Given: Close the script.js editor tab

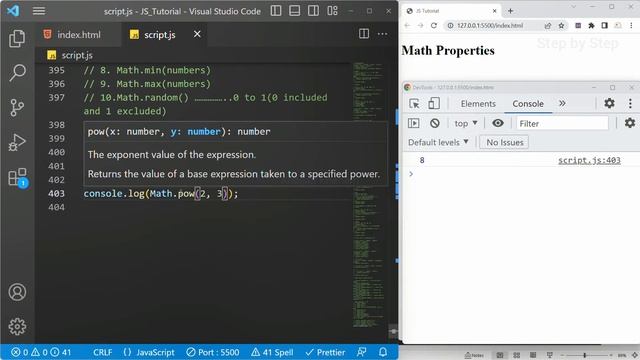Looking at the screenshot, I should (197, 34).
